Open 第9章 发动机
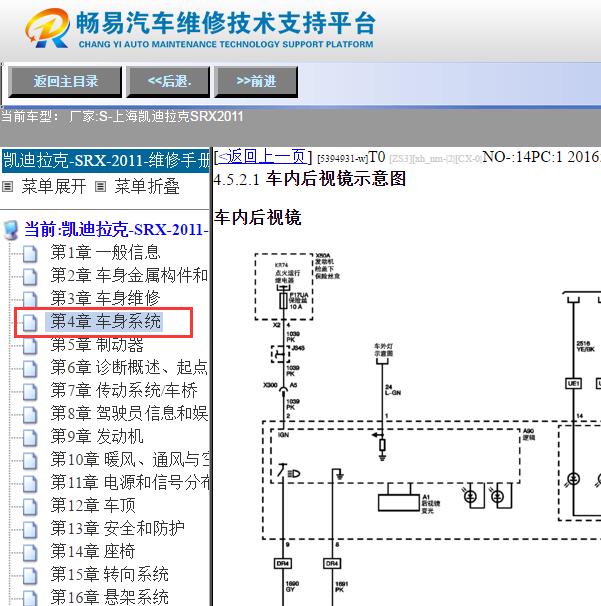Screen dimensions: 601x606 click(97, 436)
